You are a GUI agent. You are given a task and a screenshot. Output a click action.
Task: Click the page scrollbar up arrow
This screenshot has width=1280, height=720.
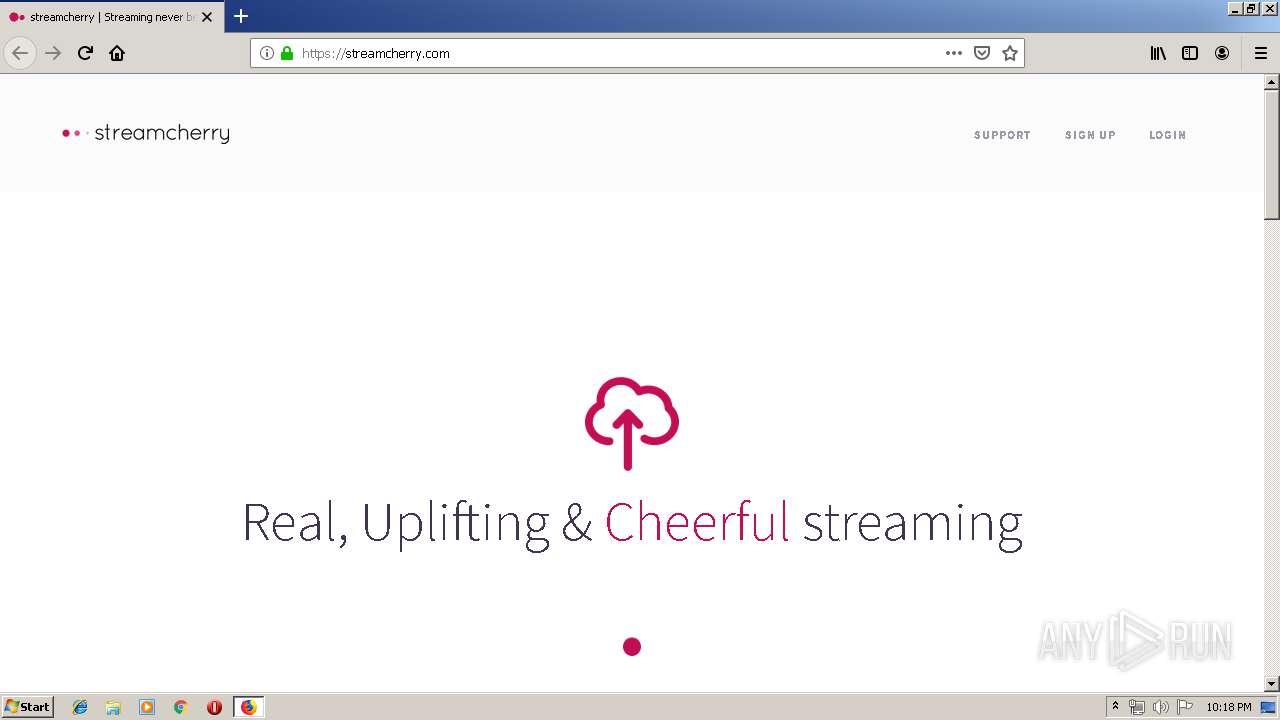[1272, 82]
